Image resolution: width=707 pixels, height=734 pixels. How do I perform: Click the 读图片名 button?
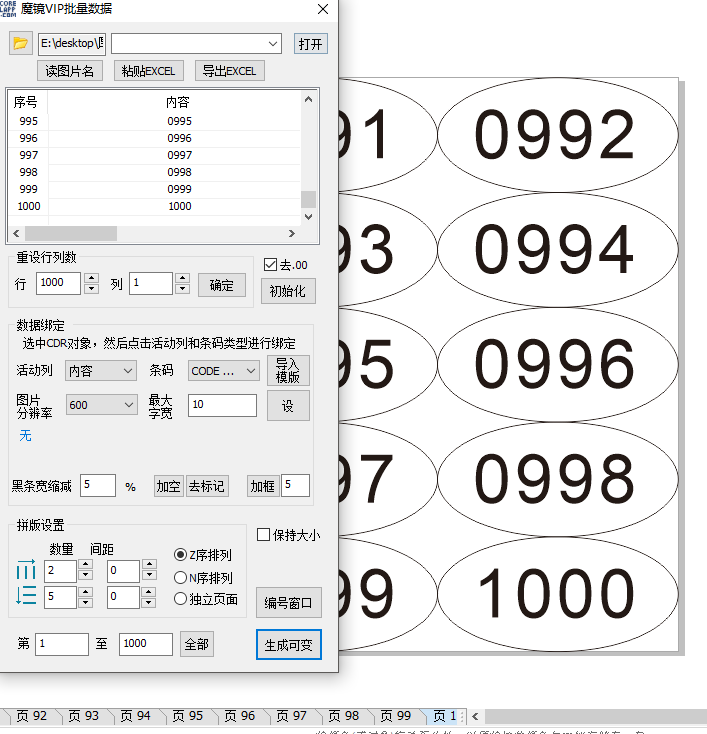pos(70,71)
